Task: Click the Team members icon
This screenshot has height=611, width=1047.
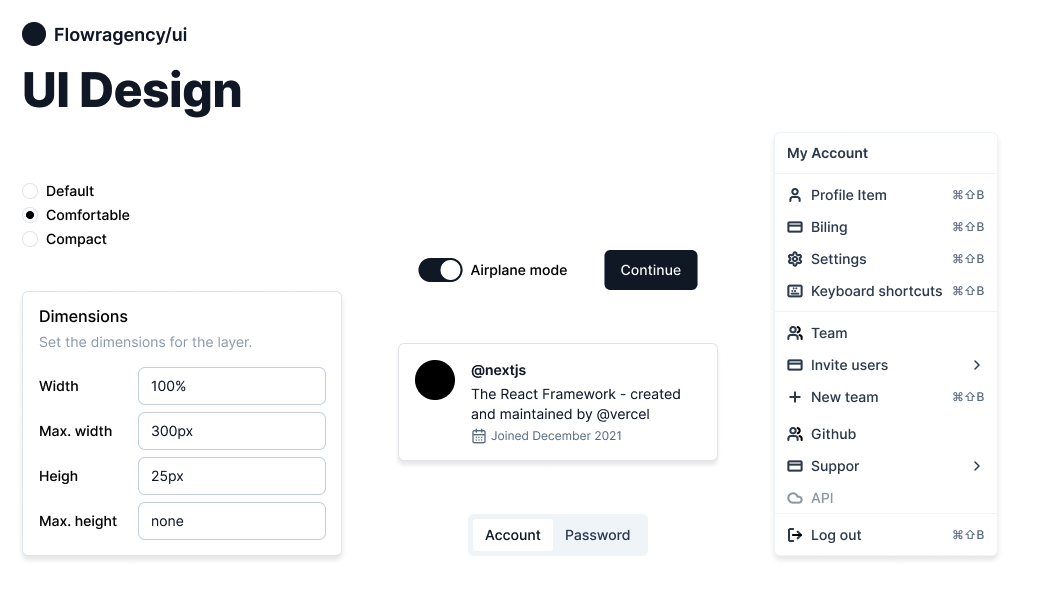Action: 794,333
